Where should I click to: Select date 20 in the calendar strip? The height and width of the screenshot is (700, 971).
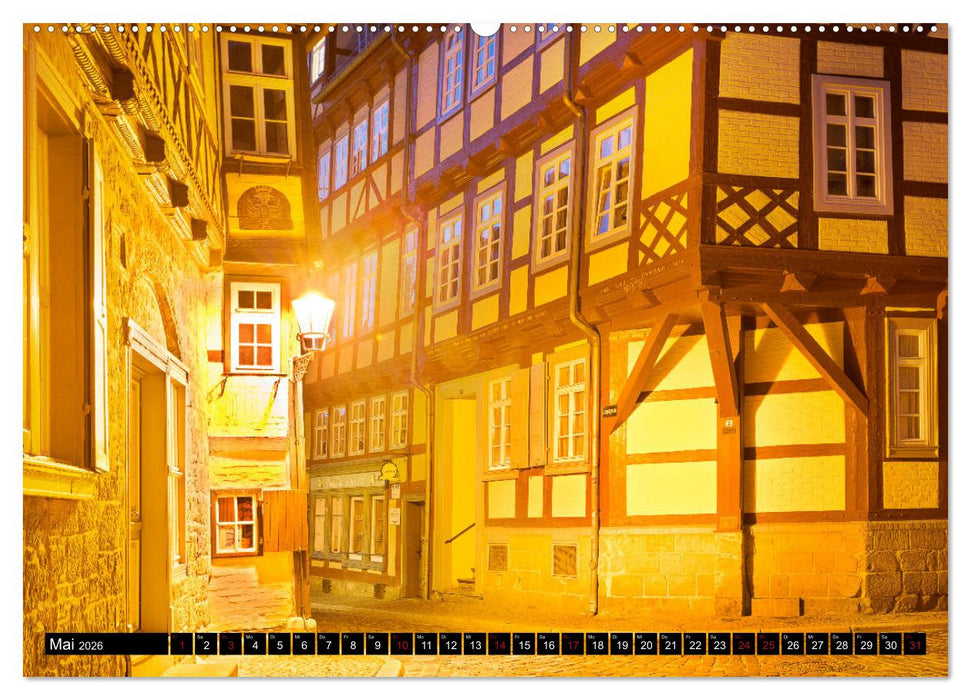[x=647, y=648]
